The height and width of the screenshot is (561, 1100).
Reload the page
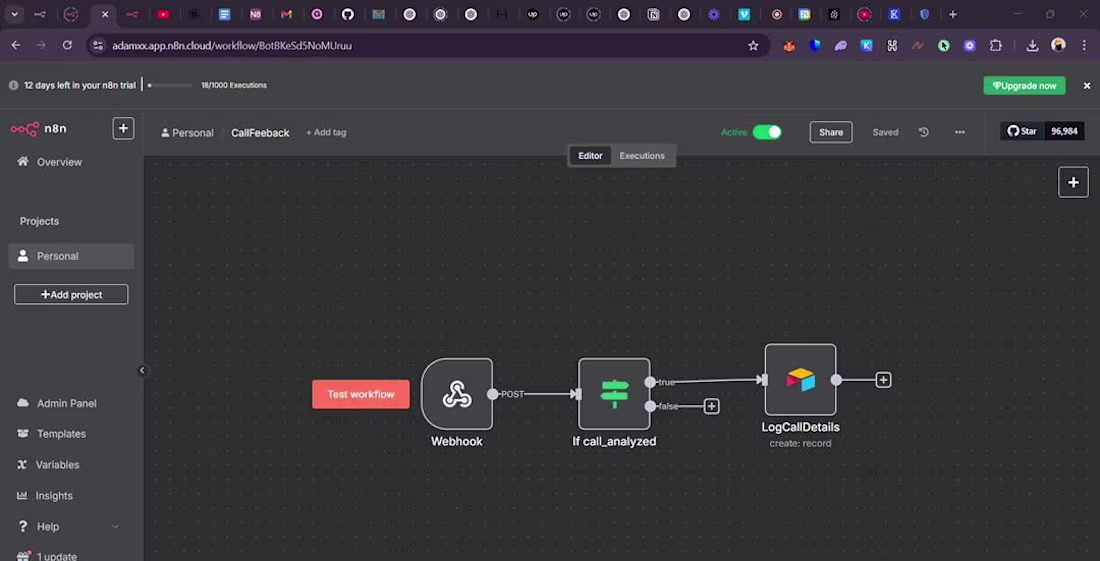pos(67,45)
